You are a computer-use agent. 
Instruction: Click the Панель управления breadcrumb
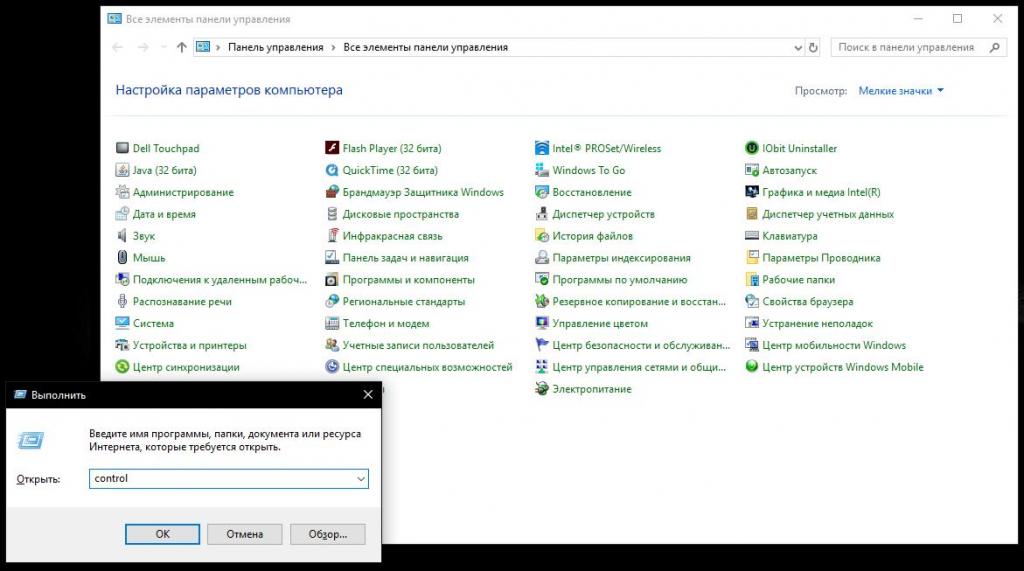276,48
